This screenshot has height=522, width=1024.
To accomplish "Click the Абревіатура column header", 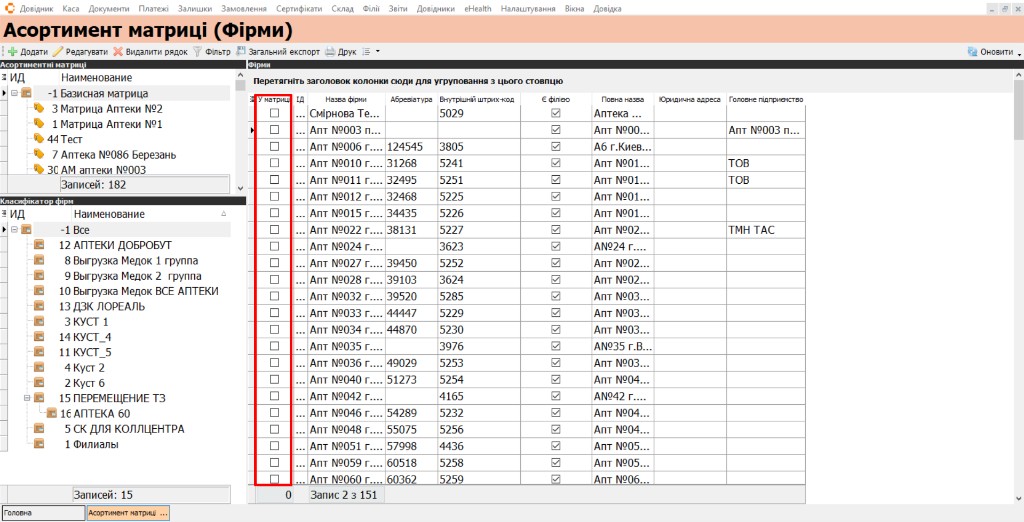I will click(411, 99).
